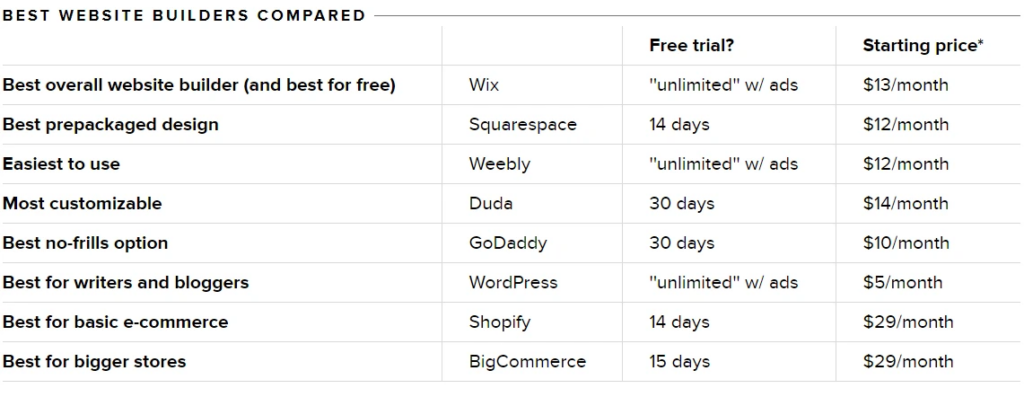This screenshot has height=397, width=1024.
Task: Click the $5/month WordPress price
Action: pyautogui.click(x=903, y=283)
